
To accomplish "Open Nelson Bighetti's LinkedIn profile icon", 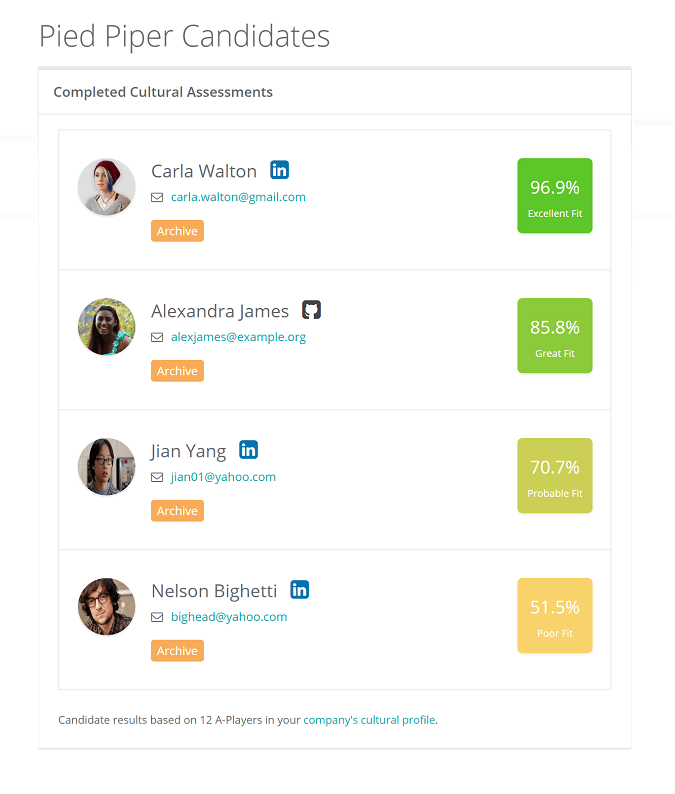I will [x=300, y=590].
